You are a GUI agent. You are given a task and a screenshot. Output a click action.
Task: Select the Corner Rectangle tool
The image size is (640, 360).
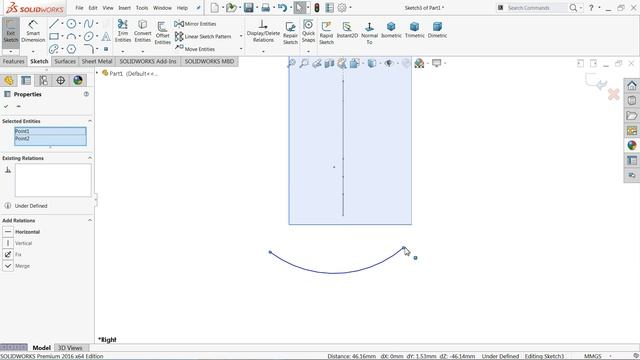[53, 36]
